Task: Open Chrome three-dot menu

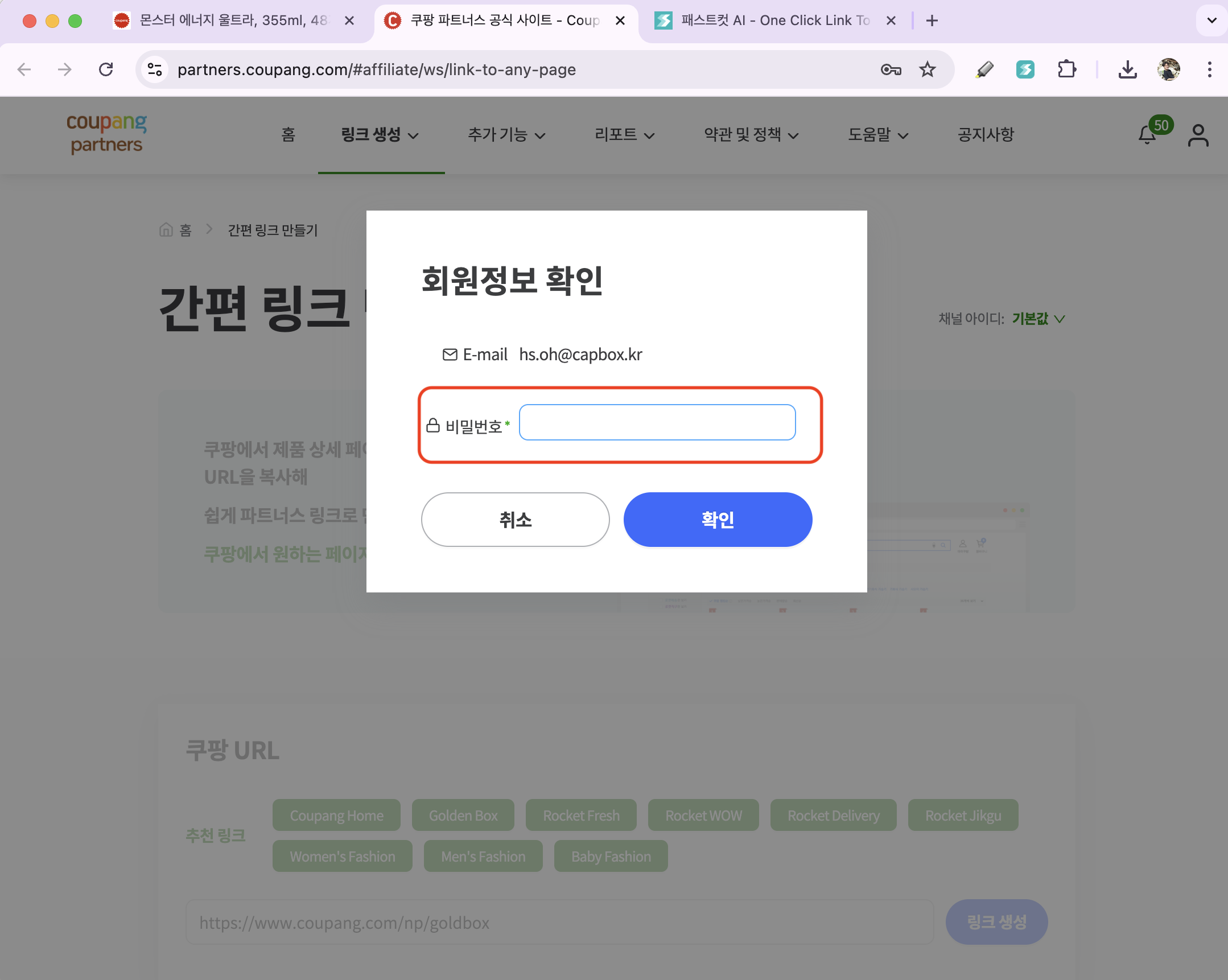Action: pyautogui.click(x=1209, y=69)
